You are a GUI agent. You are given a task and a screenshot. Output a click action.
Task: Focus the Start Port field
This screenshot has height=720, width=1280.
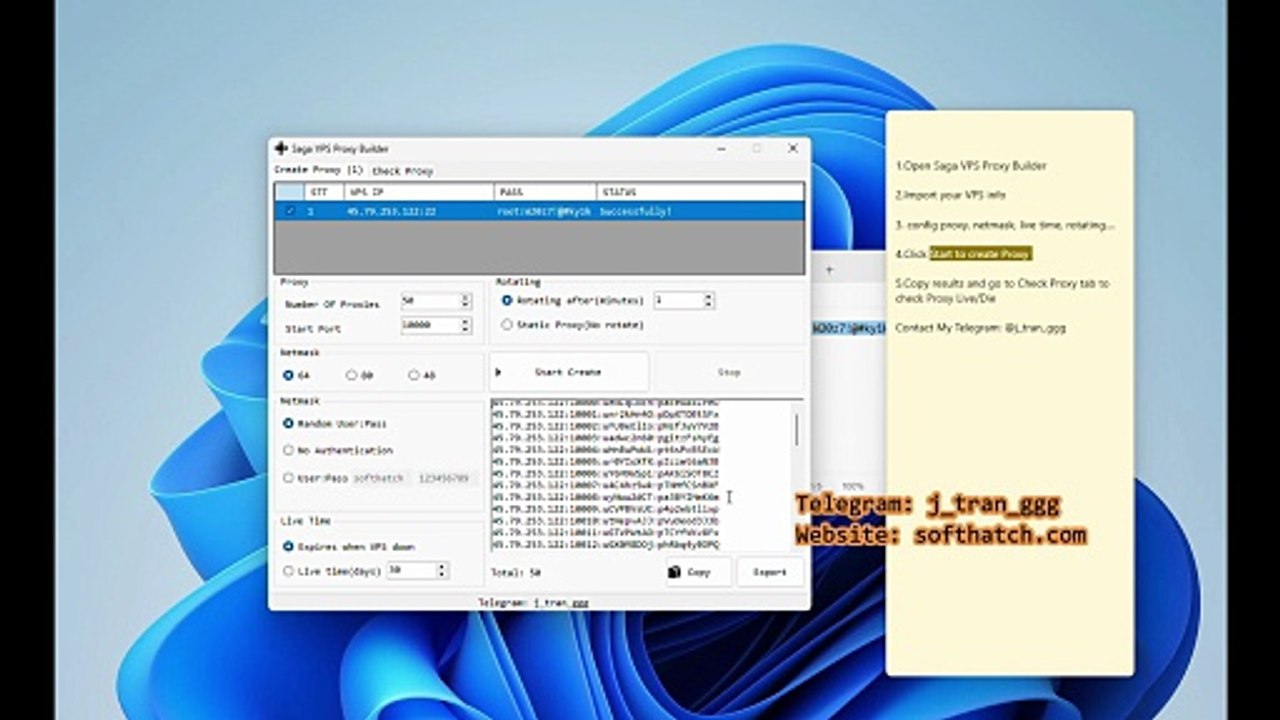429,326
